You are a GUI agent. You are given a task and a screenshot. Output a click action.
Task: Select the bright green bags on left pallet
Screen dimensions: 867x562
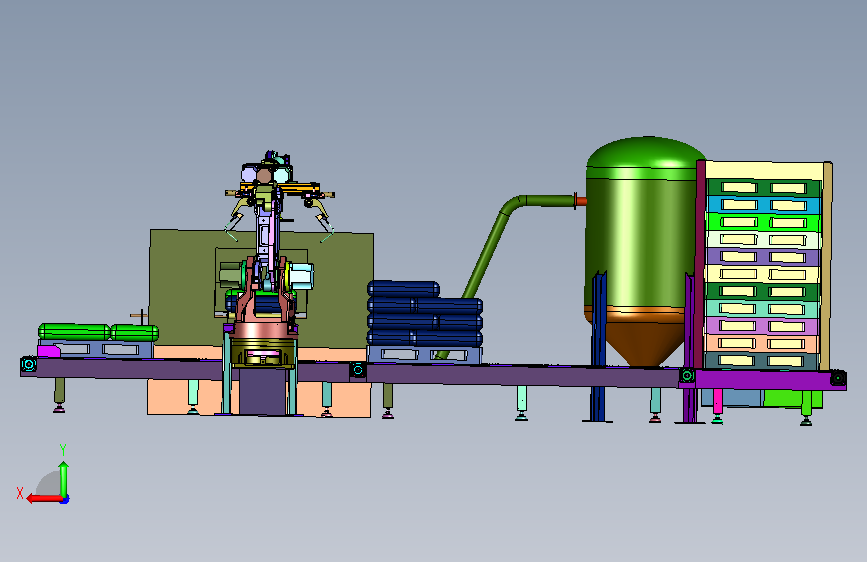pos(98,332)
